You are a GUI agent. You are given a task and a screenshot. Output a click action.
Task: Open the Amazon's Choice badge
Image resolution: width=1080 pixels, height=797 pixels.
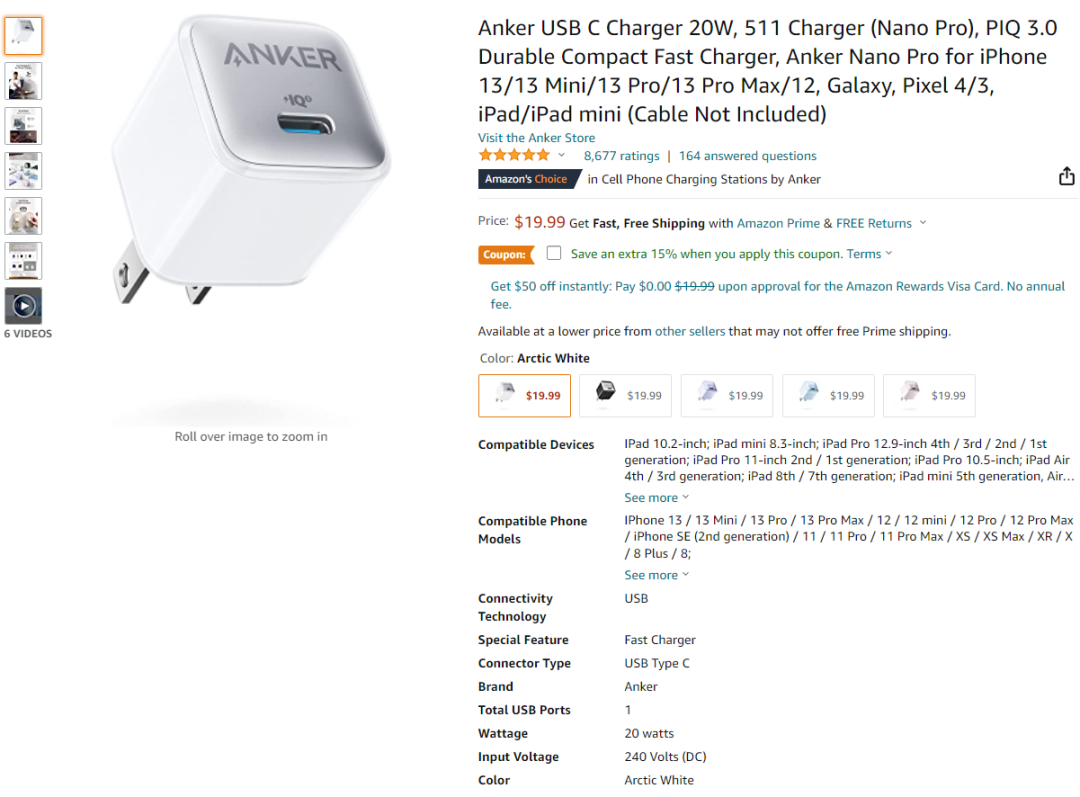pos(527,179)
